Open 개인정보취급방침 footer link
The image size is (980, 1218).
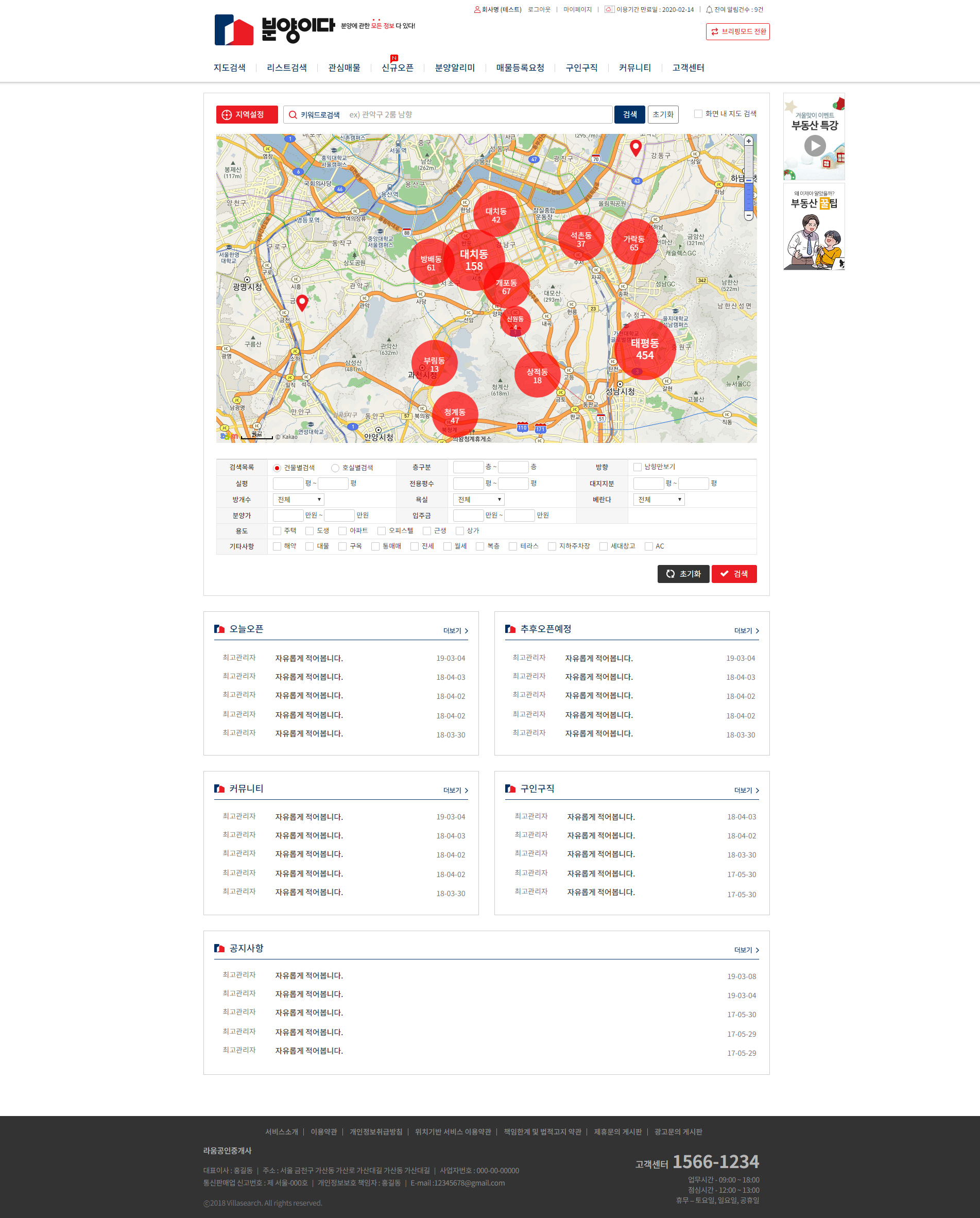click(x=375, y=1131)
